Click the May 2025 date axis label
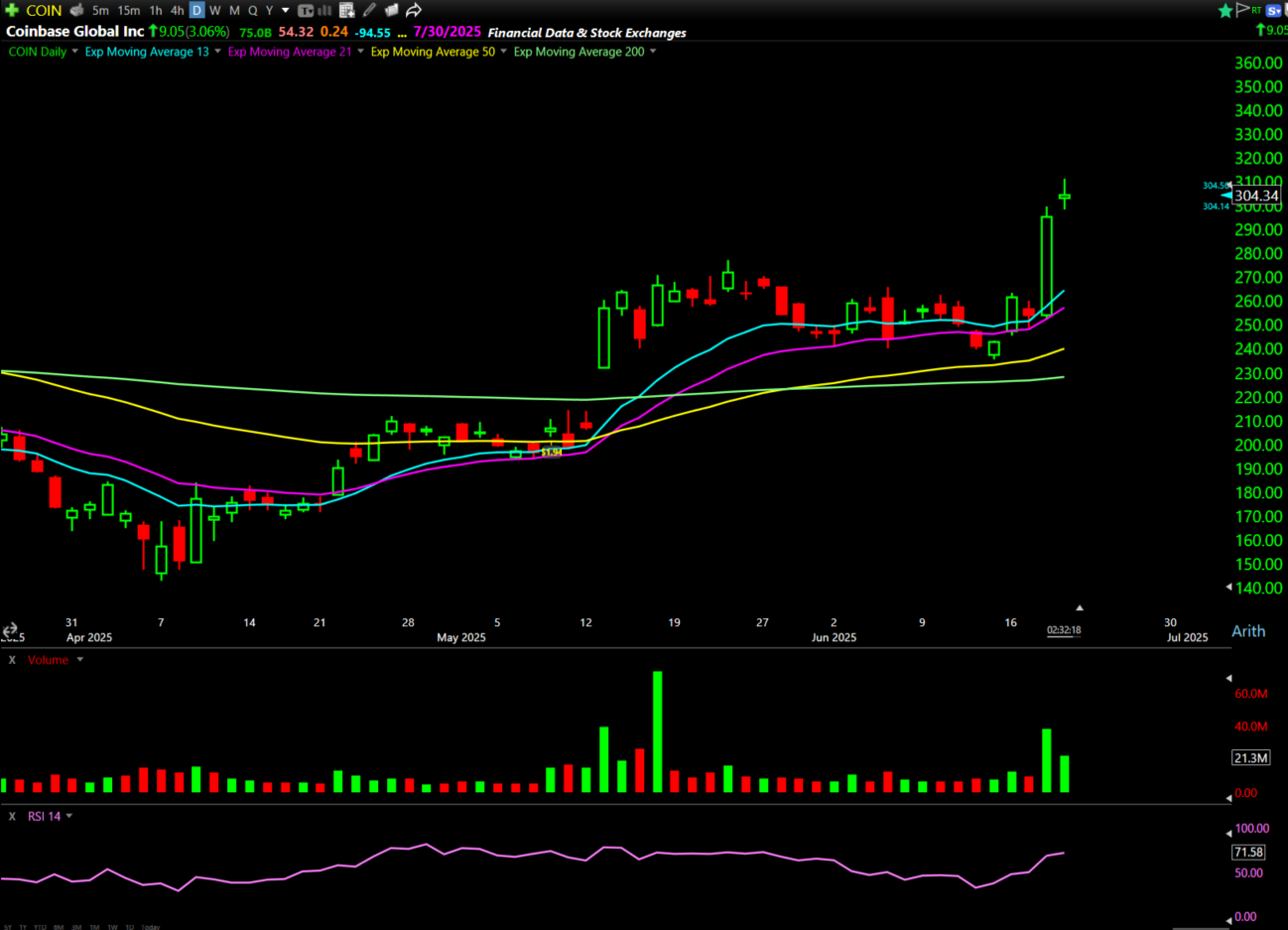Screen dimensions: 1288x930 click(x=461, y=637)
